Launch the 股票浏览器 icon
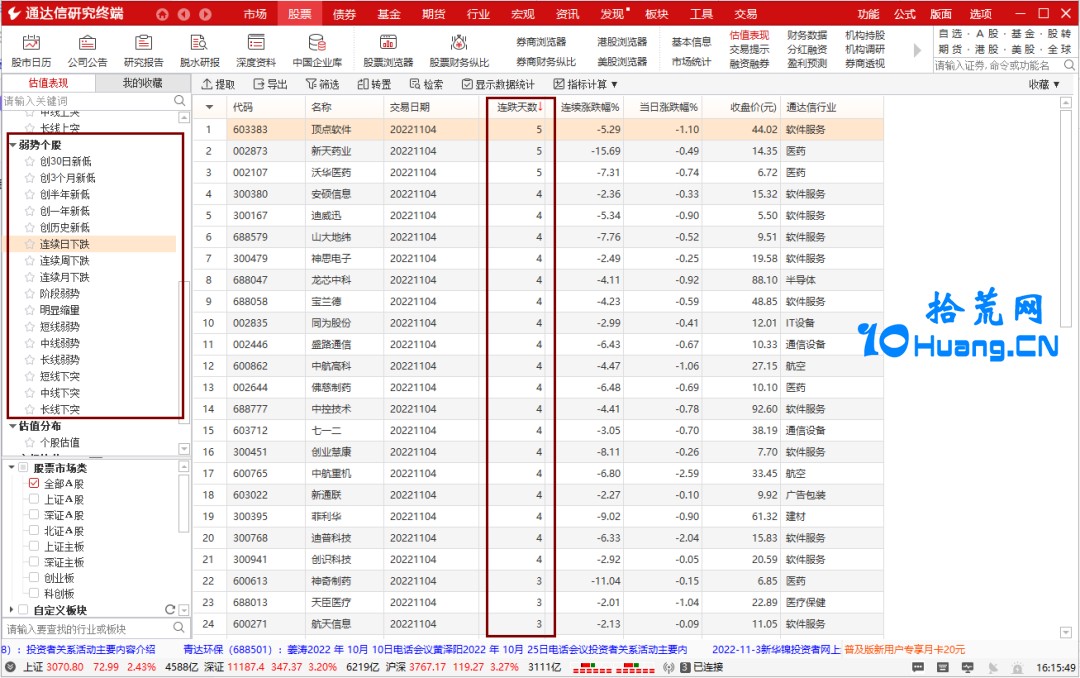The height and width of the screenshot is (678, 1080). [x=388, y=43]
